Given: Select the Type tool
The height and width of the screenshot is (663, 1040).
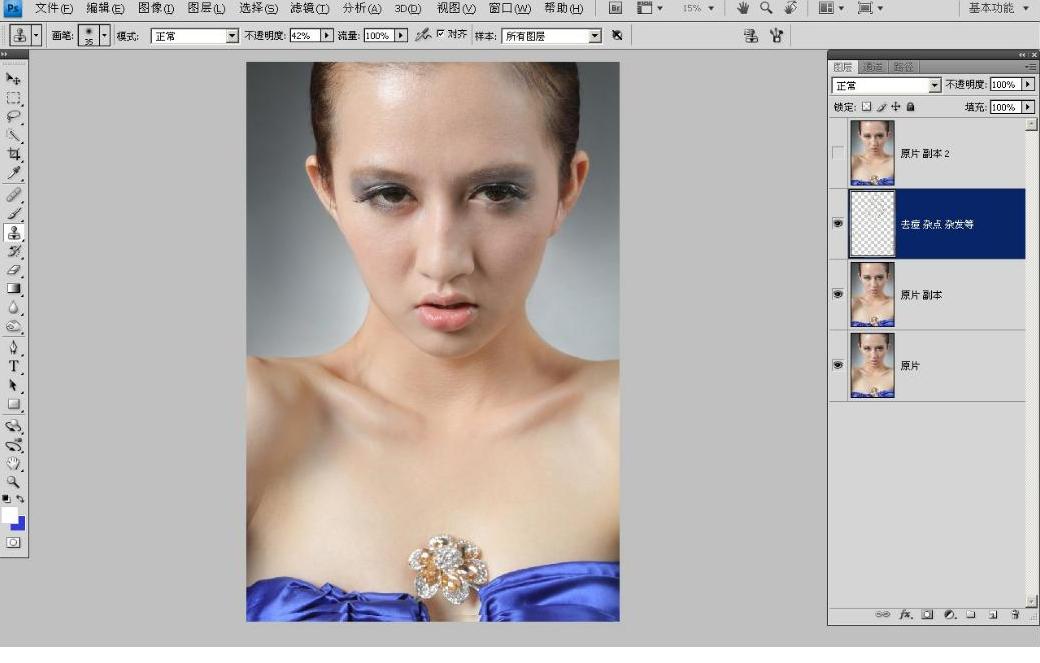Looking at the screenshot, I should 13,367.
